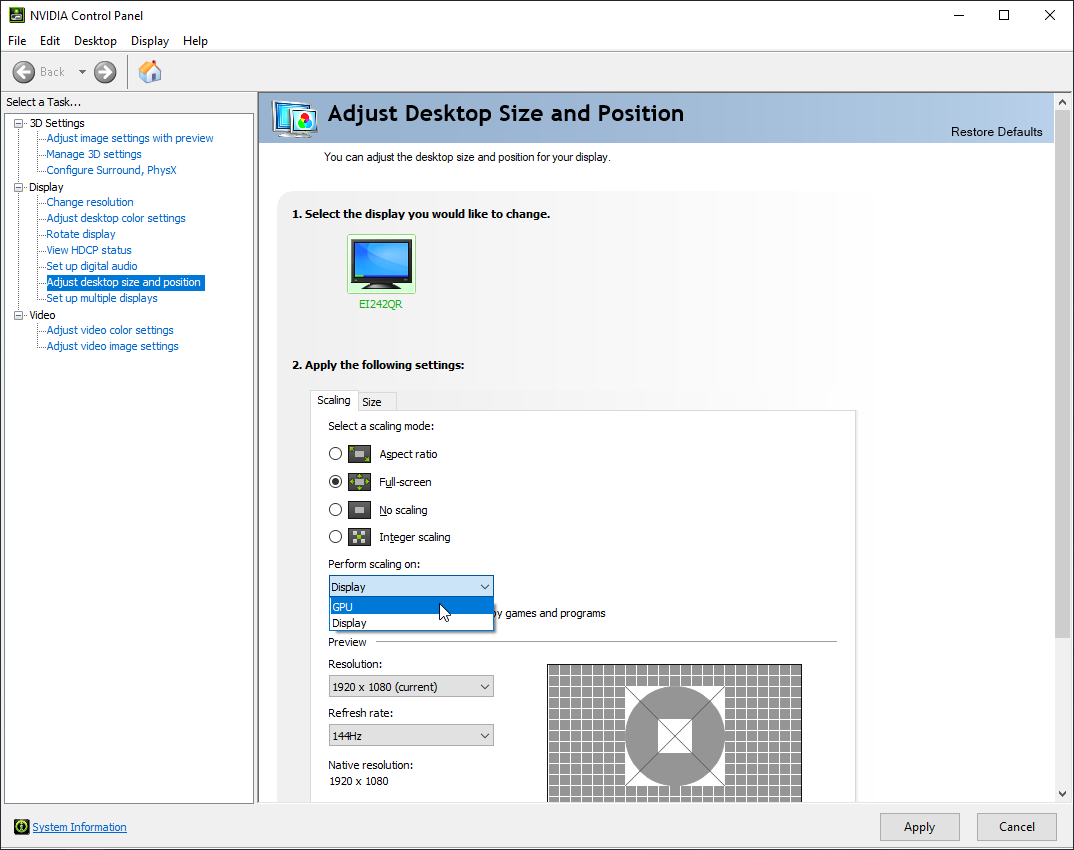This screenshot has height=850, width=1074.
Task: Open the Back history dropdown arrow
Action: point(82,72)
